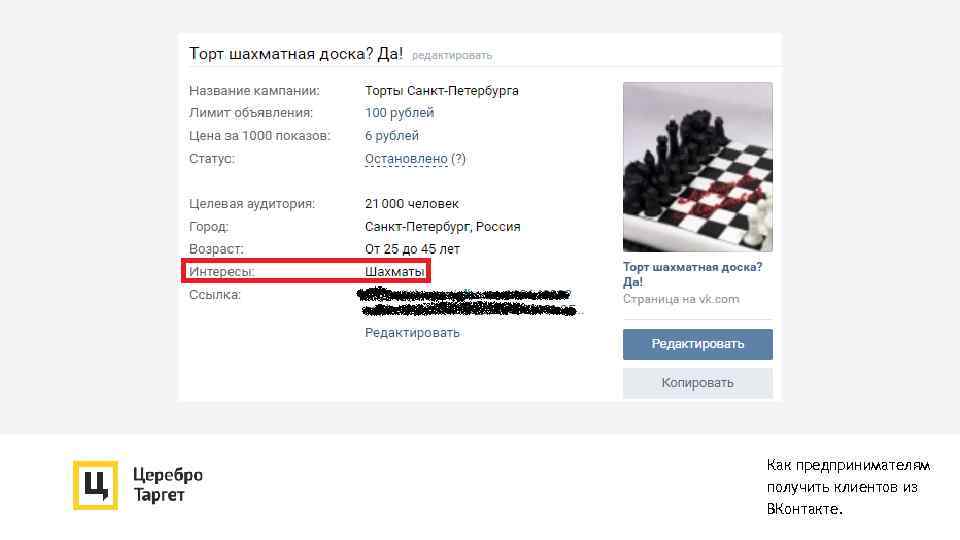960x540 pixels.
Task: Open the chess cake ad thumbnail
Action: click(x=697, y=167)
